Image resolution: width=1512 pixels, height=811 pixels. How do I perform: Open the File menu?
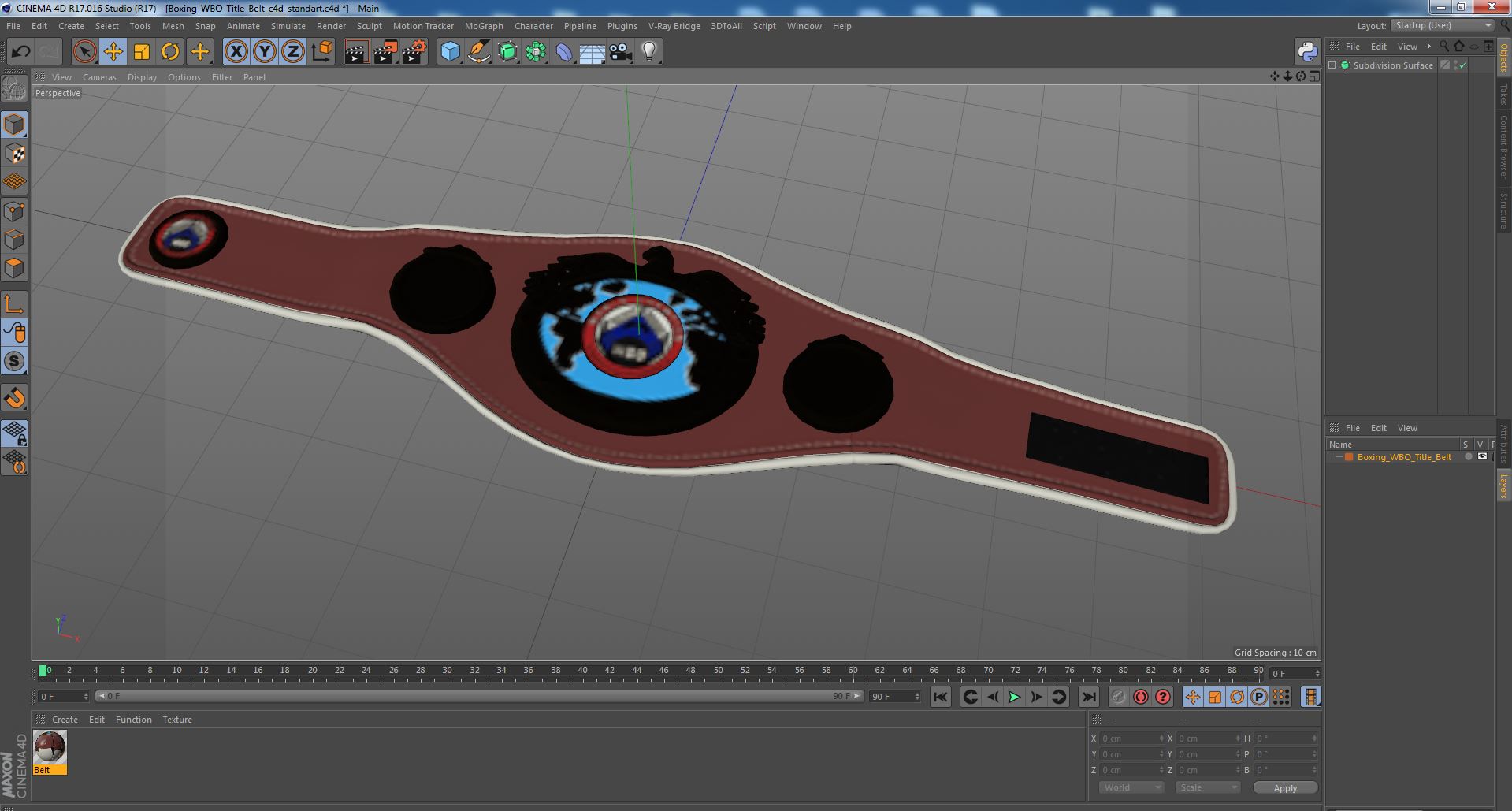(13, 26)
